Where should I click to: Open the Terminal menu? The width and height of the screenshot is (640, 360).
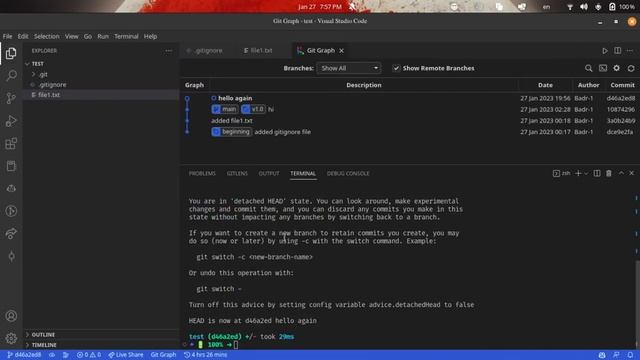pyautogui.click(x=126, y=36)
